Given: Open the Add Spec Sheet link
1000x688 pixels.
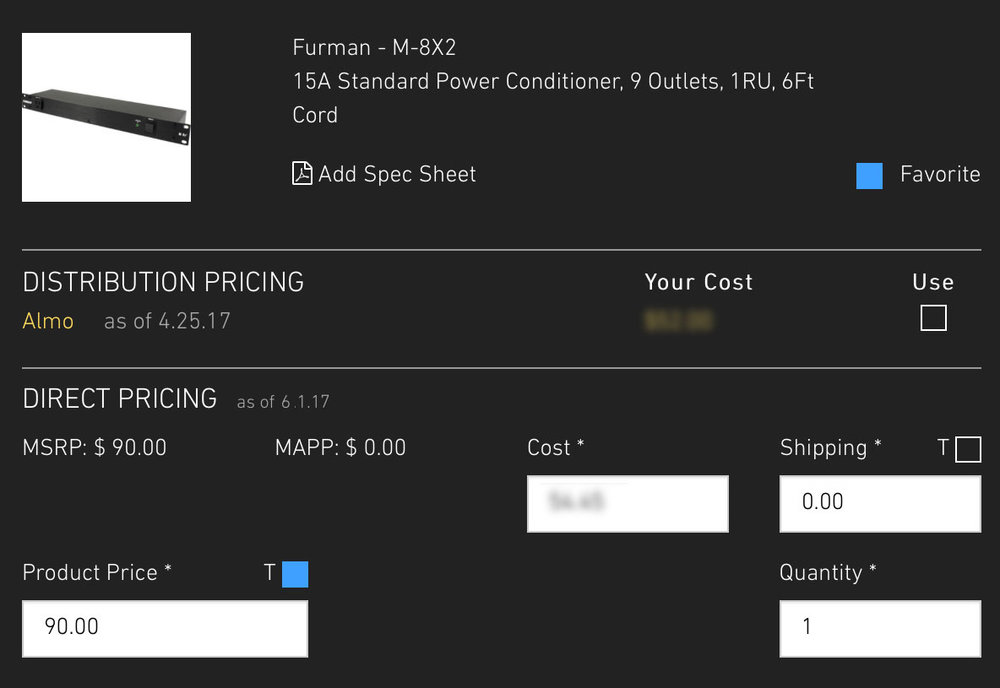Looking at the screenshot, I should pyautogui.click(x=396, y=174).
